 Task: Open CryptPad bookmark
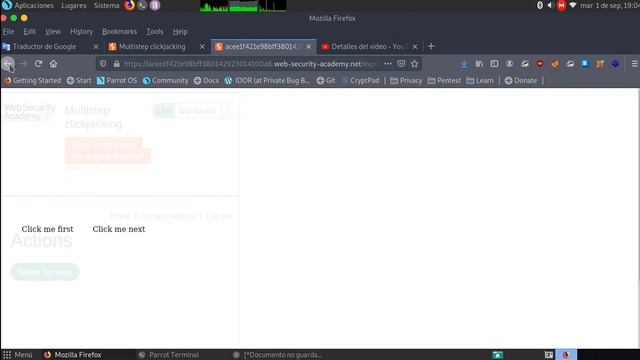point(360,80)
